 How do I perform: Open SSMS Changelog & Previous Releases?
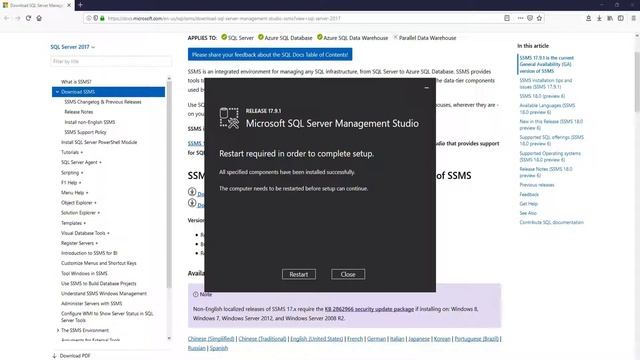tap(103, 102)
